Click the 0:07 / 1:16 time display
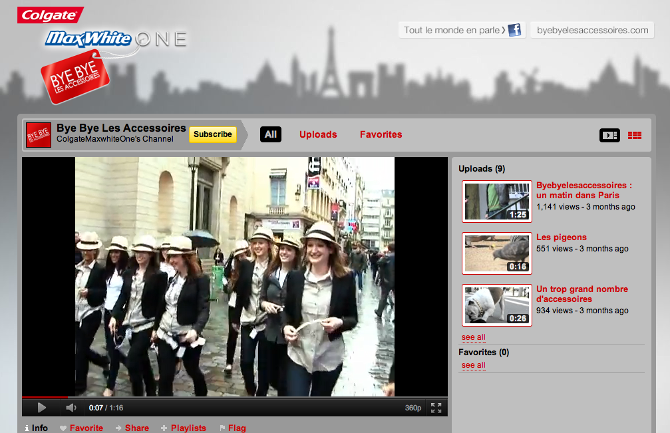 click(x=106, y=408)
